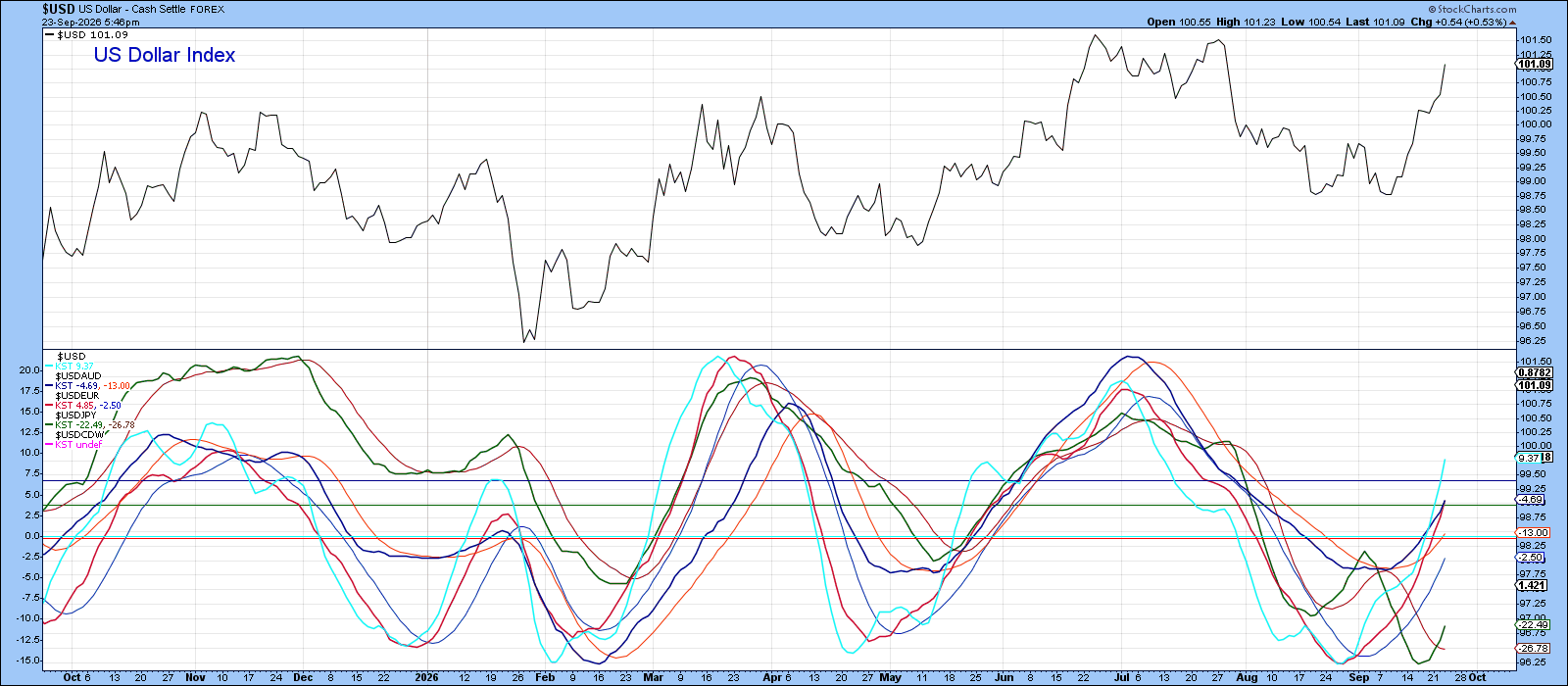
Task: Click the 0.8782 value tag on right axis
Action: pos(1534,373)
